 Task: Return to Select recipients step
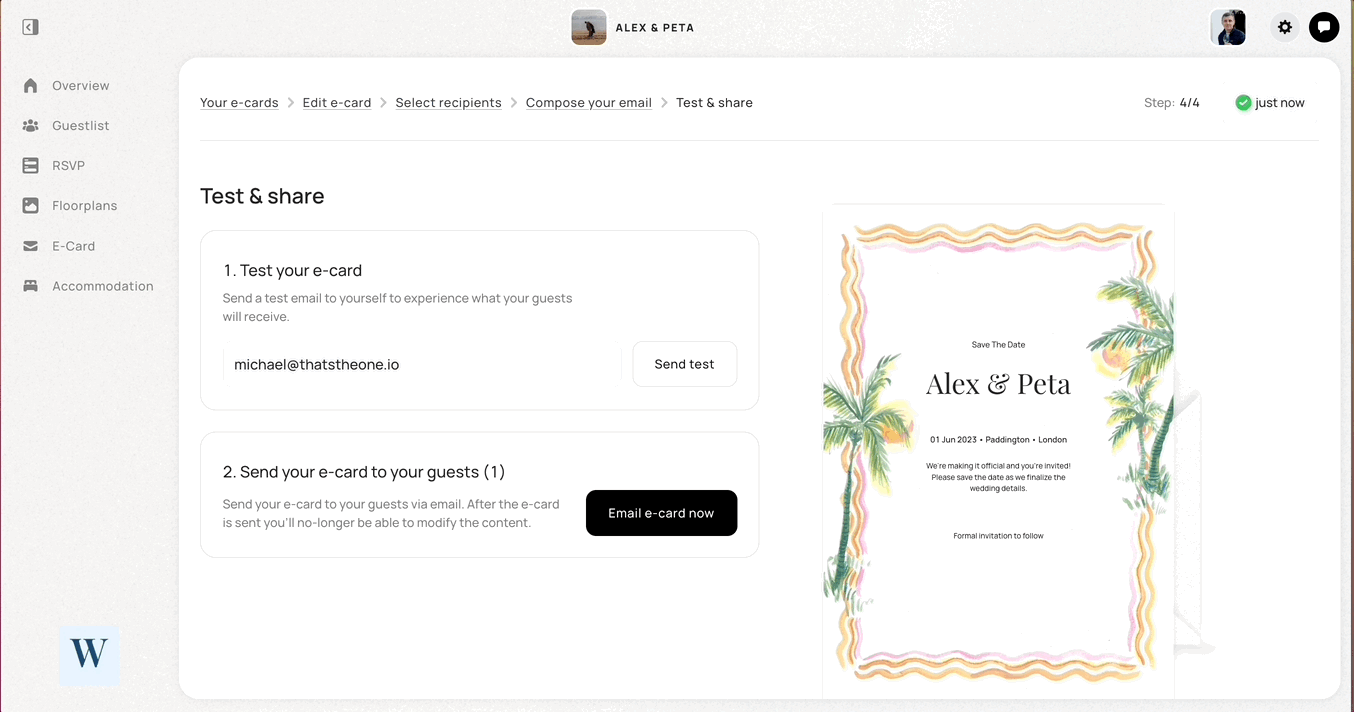pos(449,103)
